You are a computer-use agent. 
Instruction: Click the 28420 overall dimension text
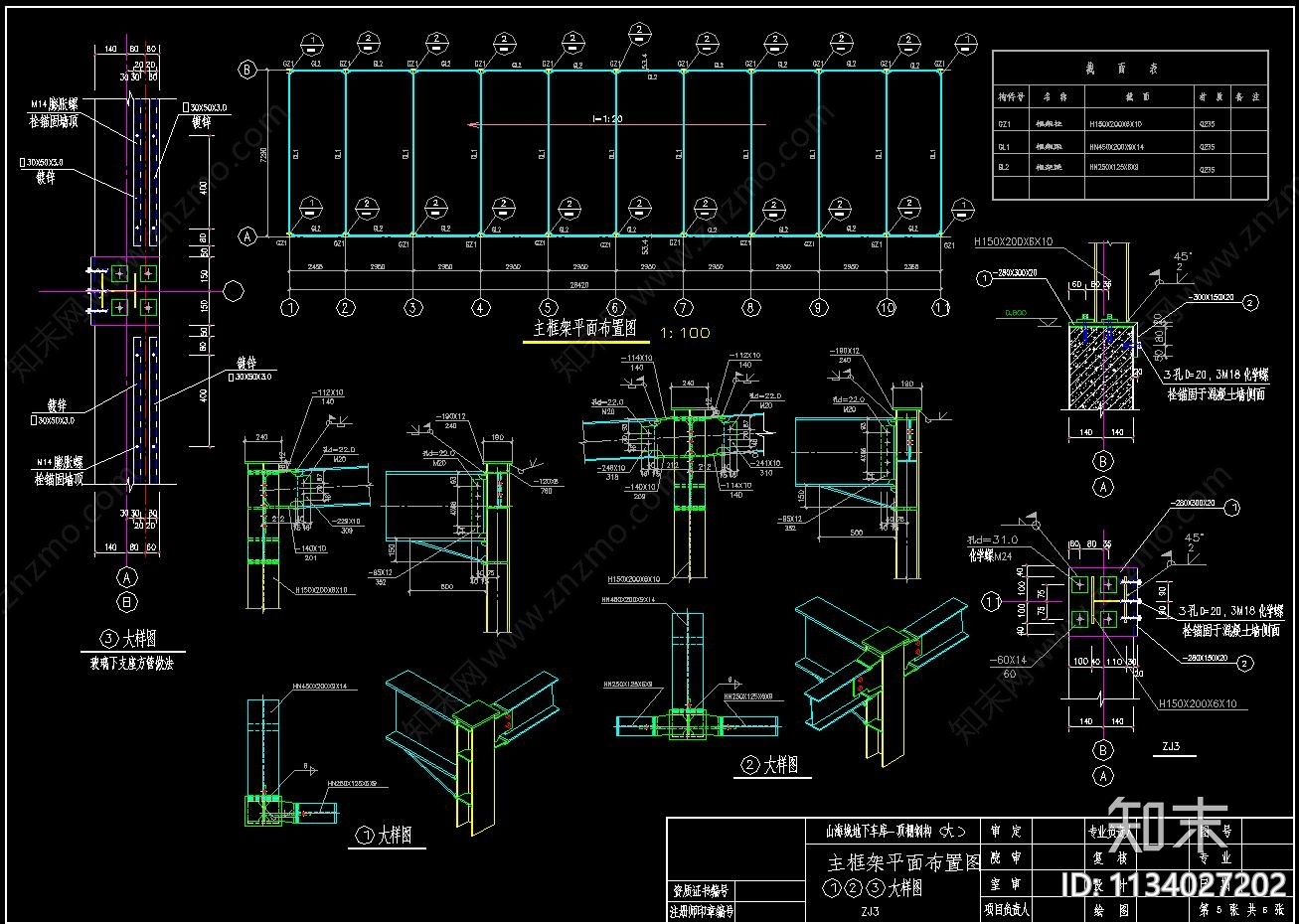coord(615,282)
